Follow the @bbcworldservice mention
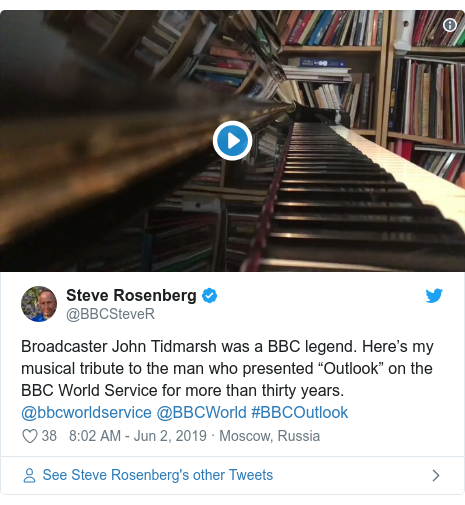 [86, 413]
